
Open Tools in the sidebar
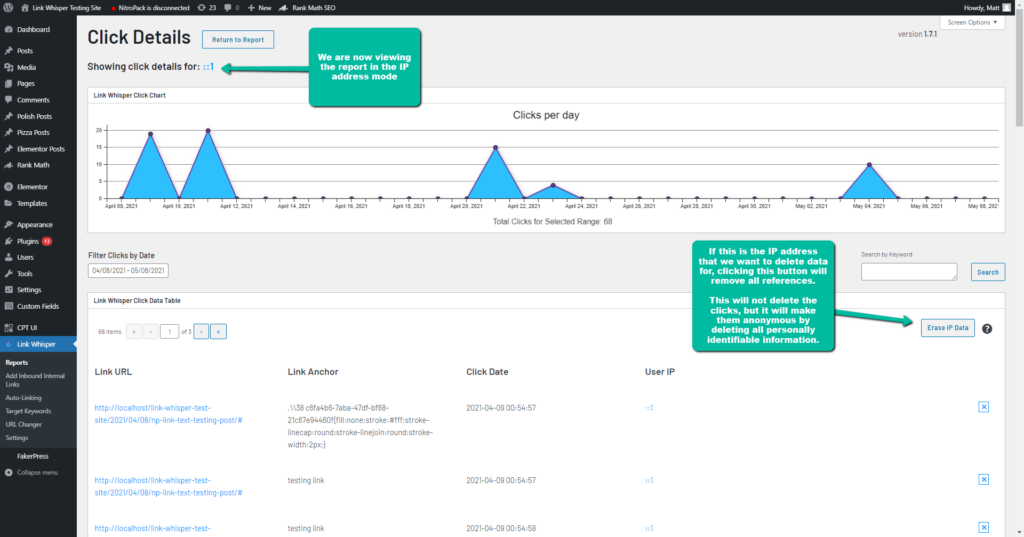24,274
